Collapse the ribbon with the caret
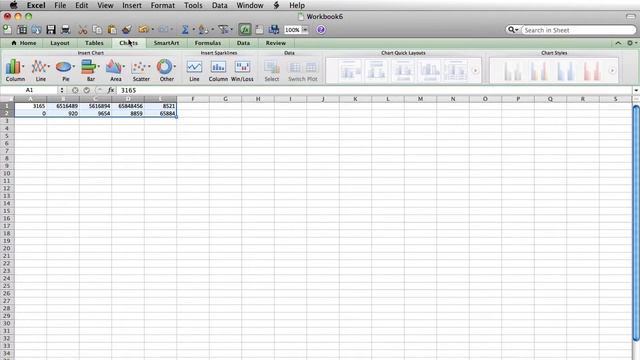Viewport: 640px width, 360px height. tap(618, 43)
